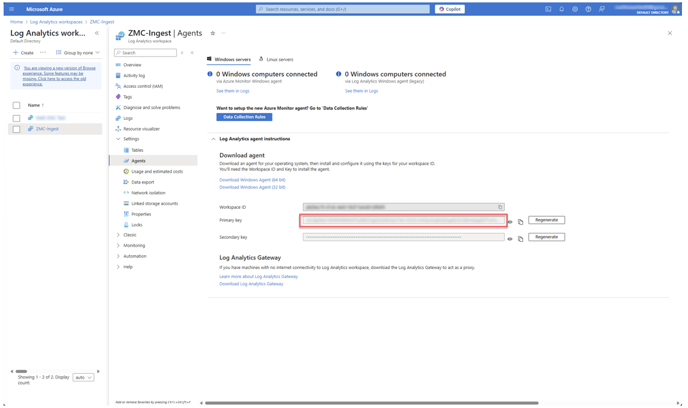The width and height of the screenshot is (688, 408).
Task: Open the feedback icon in header
Action: tap(602, 9)
